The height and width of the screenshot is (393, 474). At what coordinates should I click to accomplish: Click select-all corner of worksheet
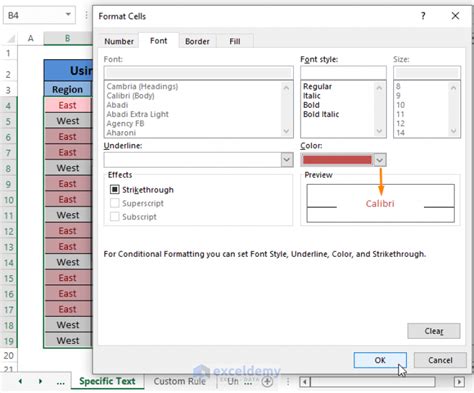pos(11,39)
